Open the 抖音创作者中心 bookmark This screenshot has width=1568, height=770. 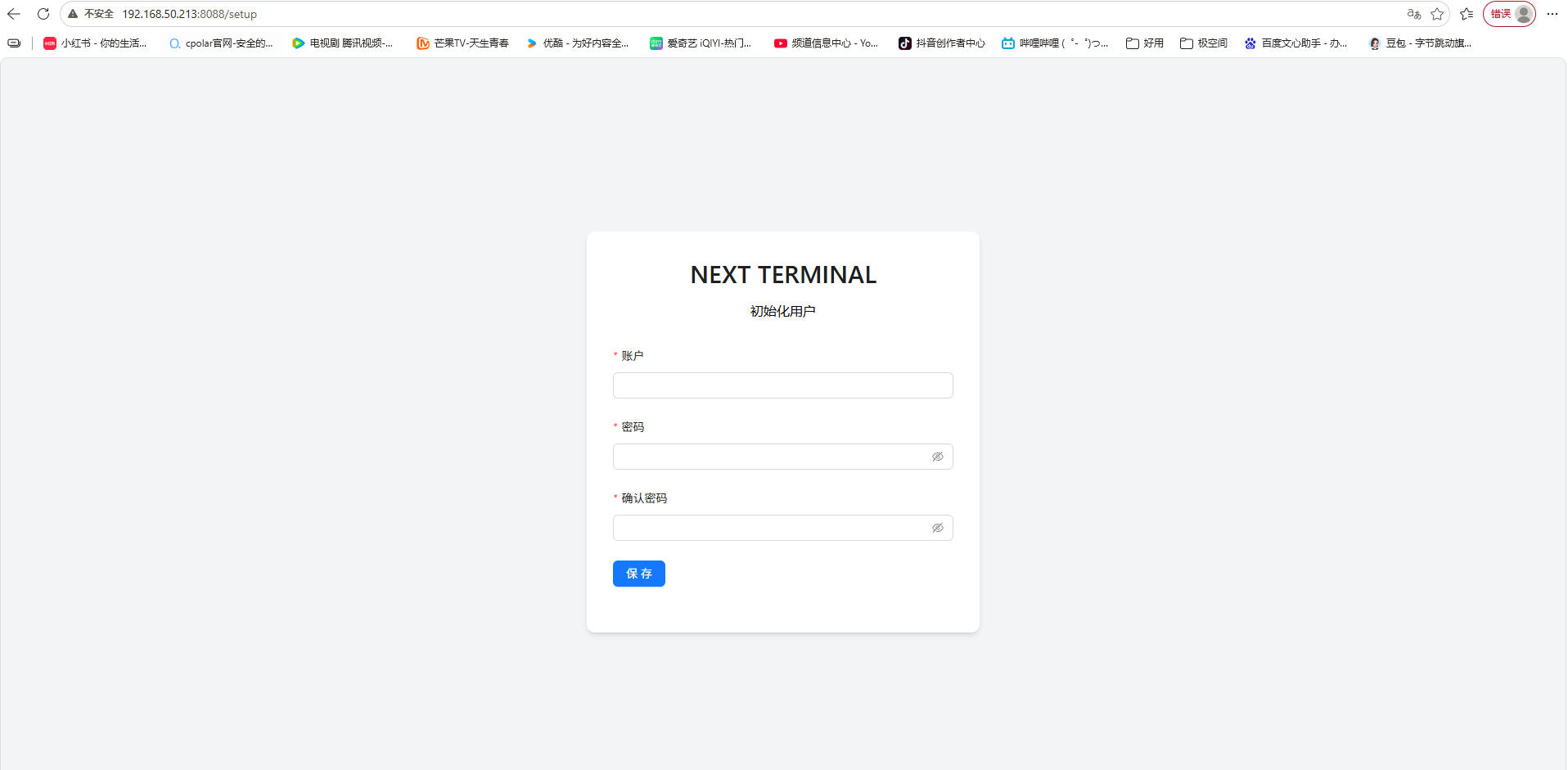(x=942, y=43)
